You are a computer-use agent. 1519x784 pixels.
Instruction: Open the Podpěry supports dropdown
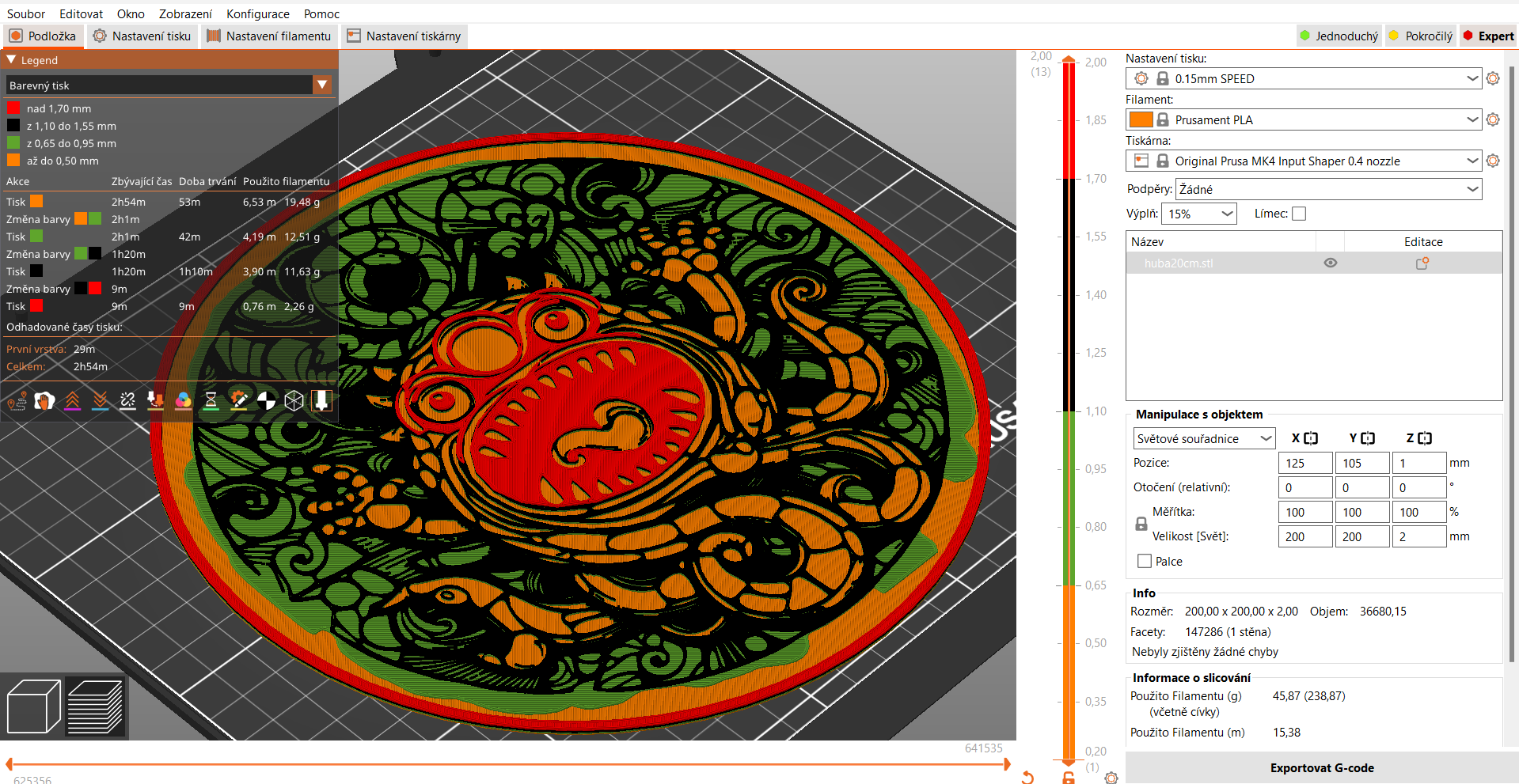coord(1329,189)
